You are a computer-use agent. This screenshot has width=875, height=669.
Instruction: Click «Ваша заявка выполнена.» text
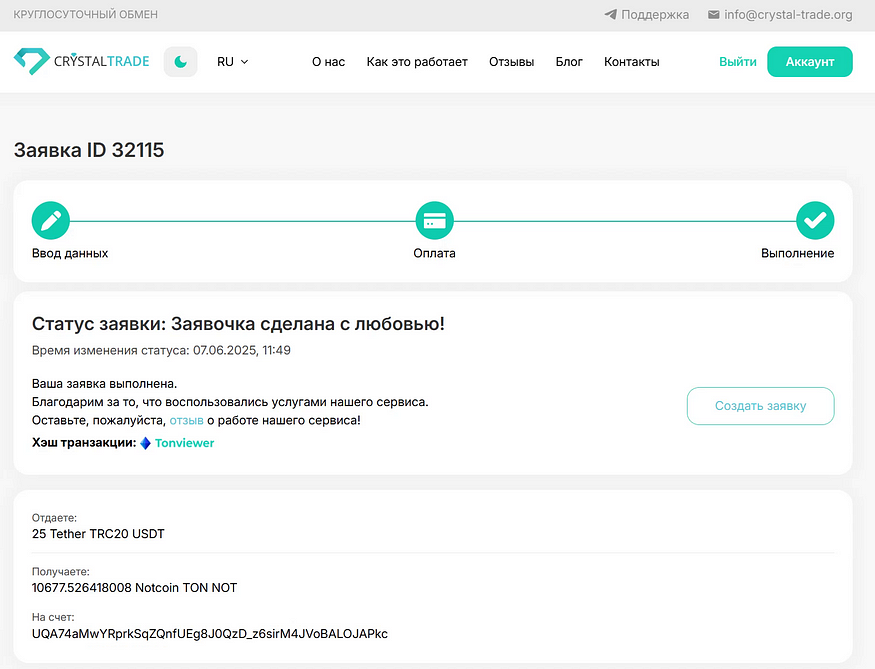[104, 384]
